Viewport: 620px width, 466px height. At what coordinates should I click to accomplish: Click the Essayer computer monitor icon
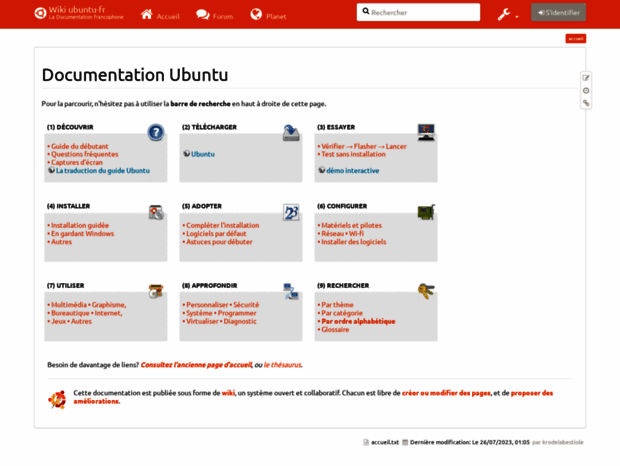426,132
